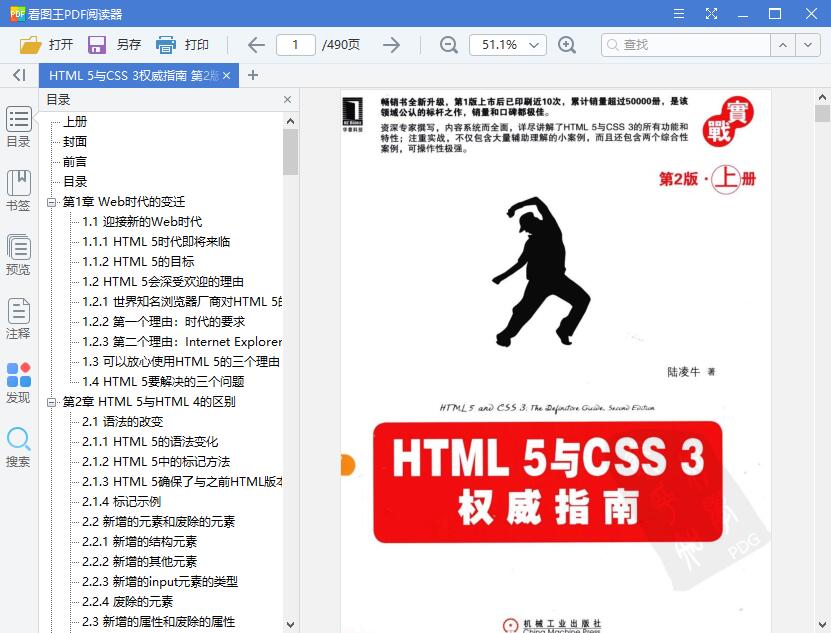Jump to 封面 outline entry
The image size is (831, 633).
click(x=75, y=142)
